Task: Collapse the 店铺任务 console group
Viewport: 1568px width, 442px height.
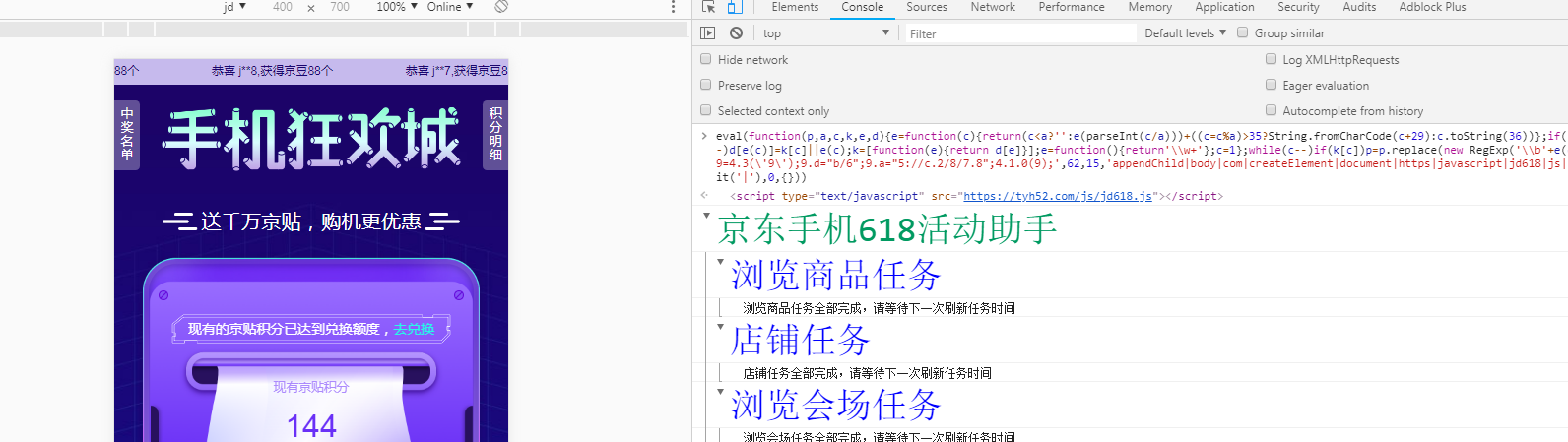Action: click(720, 326)
